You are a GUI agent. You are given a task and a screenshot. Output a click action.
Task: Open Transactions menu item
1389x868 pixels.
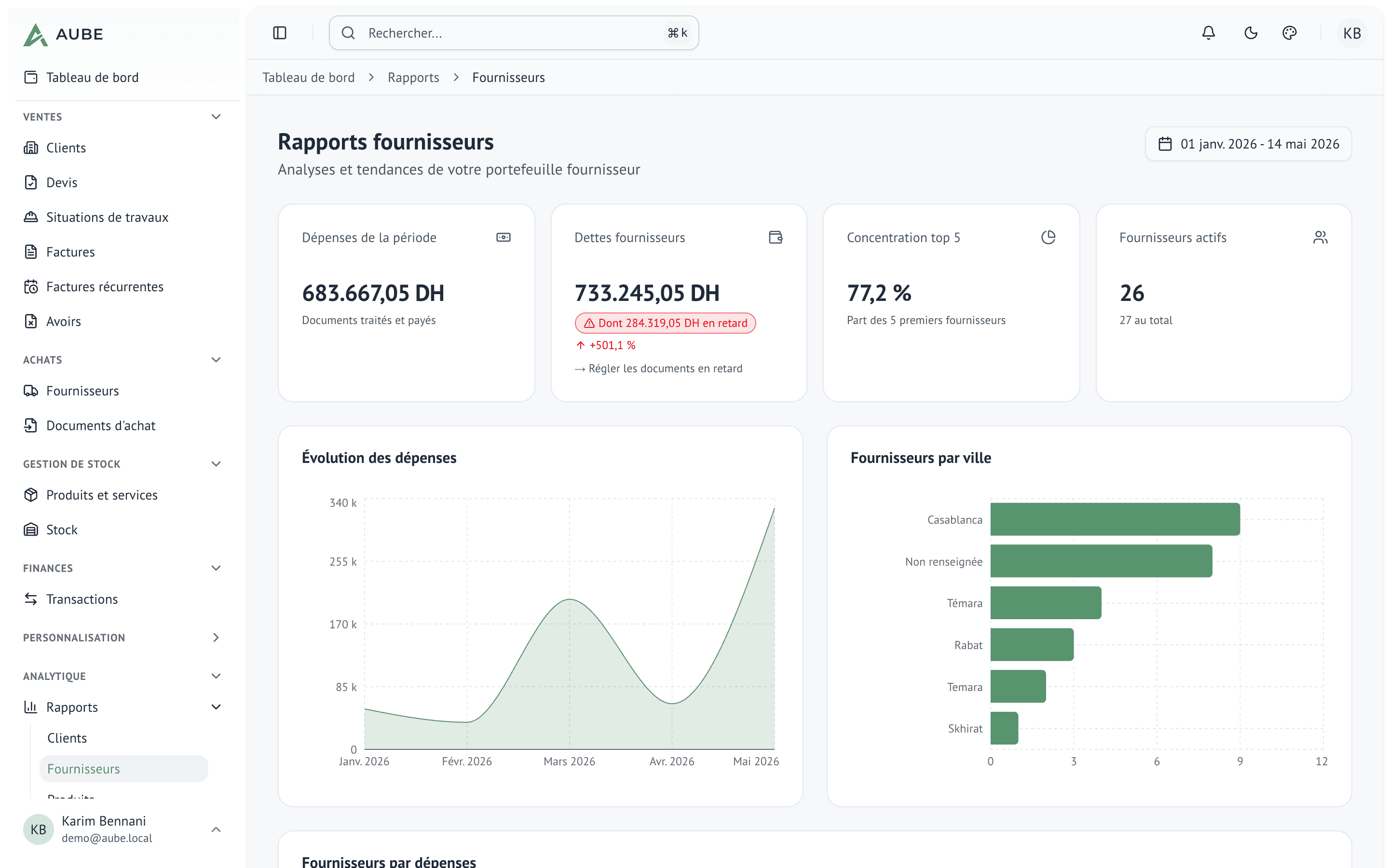[x=123, y=599]
